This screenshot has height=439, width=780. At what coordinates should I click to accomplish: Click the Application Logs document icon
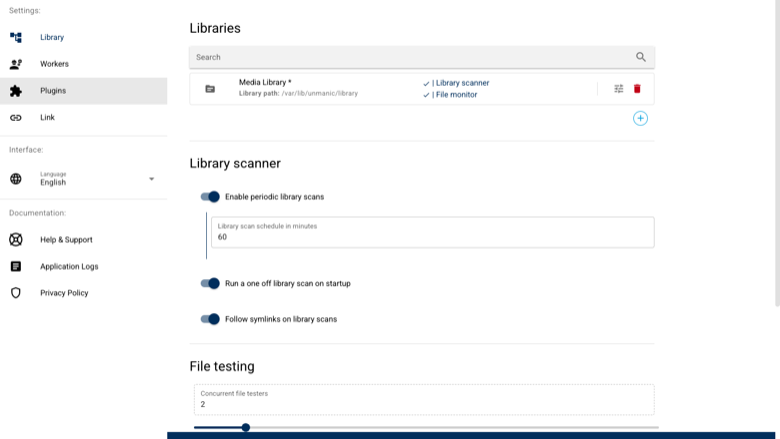pos(16,266)
